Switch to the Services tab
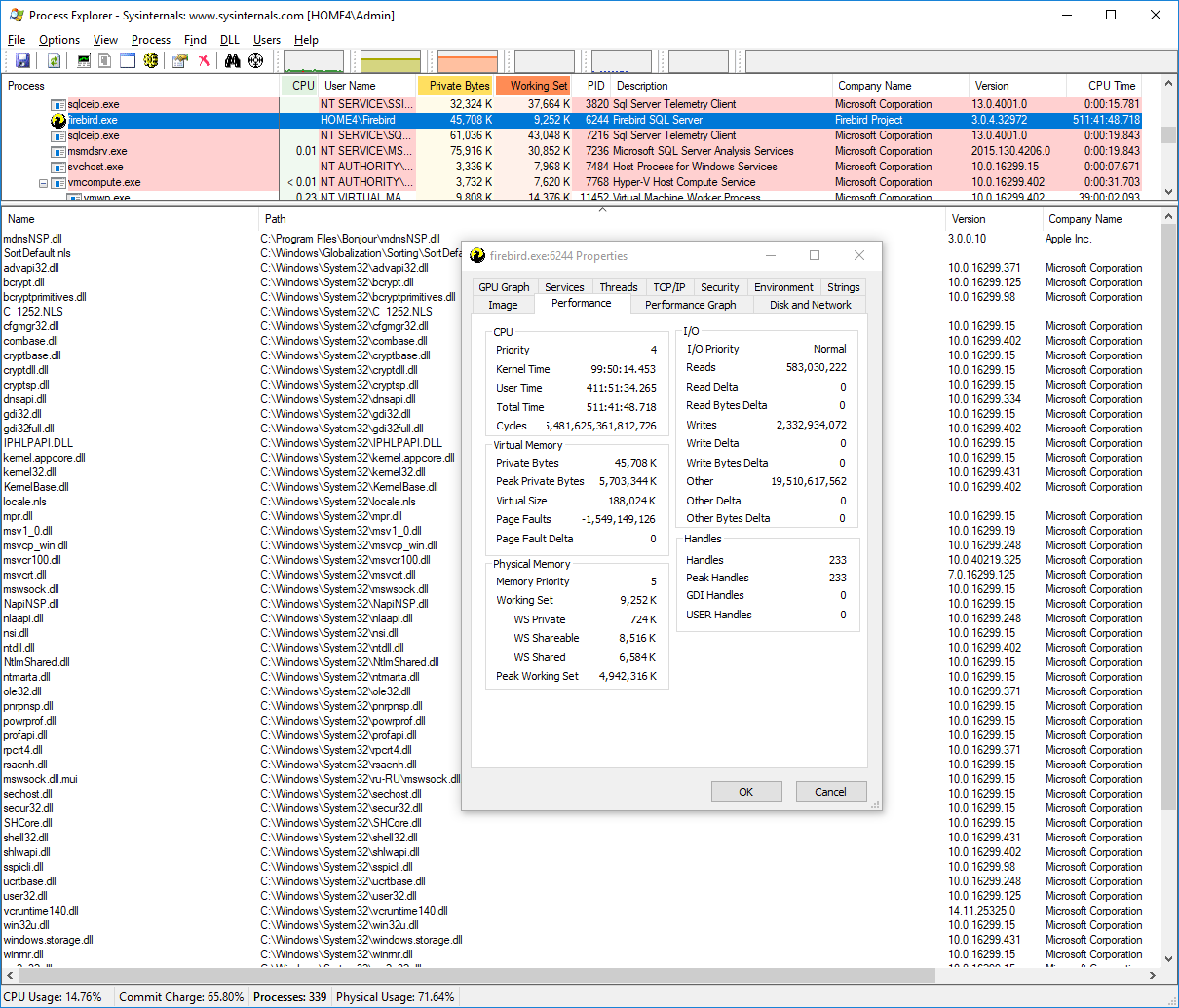The width and height of the screenshot is (1179, 1008). [x=564, y=287]
